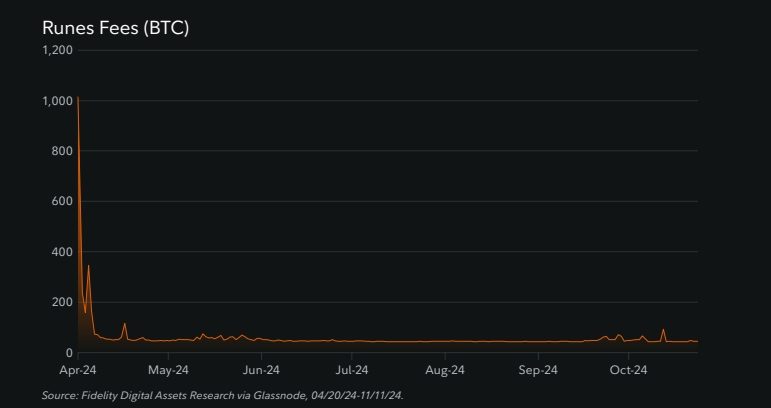771x408 pixels.
Task: Click the 400 y-axis label
Action: (62, 252)
